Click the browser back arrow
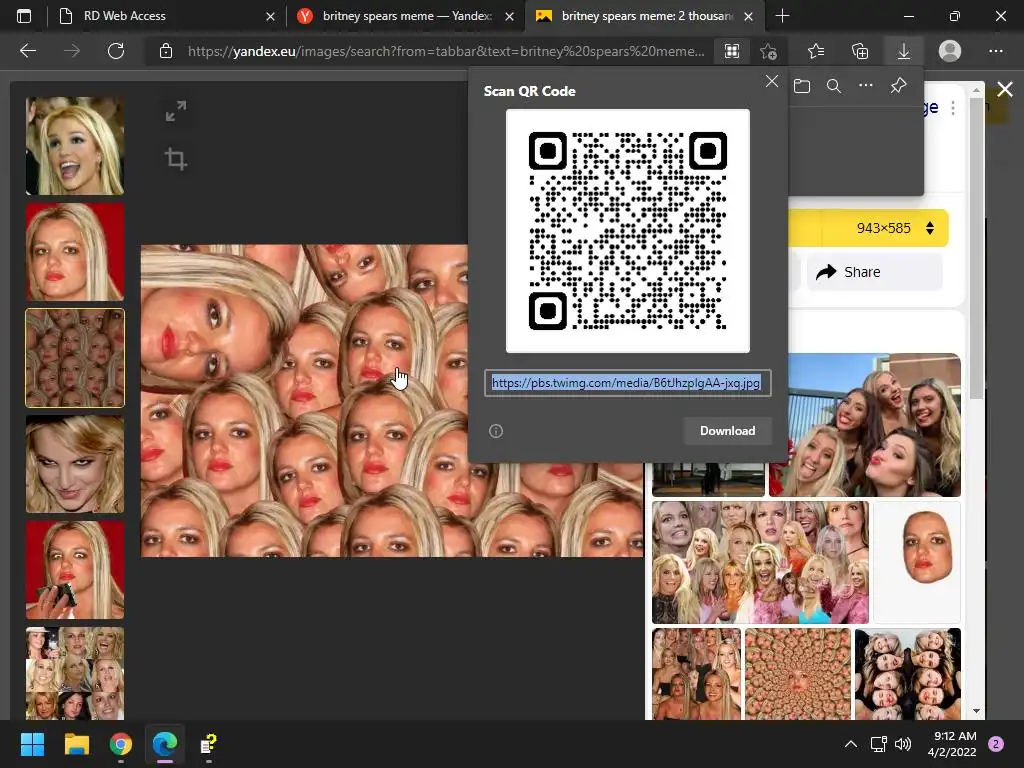 click(x=27, y=51)
